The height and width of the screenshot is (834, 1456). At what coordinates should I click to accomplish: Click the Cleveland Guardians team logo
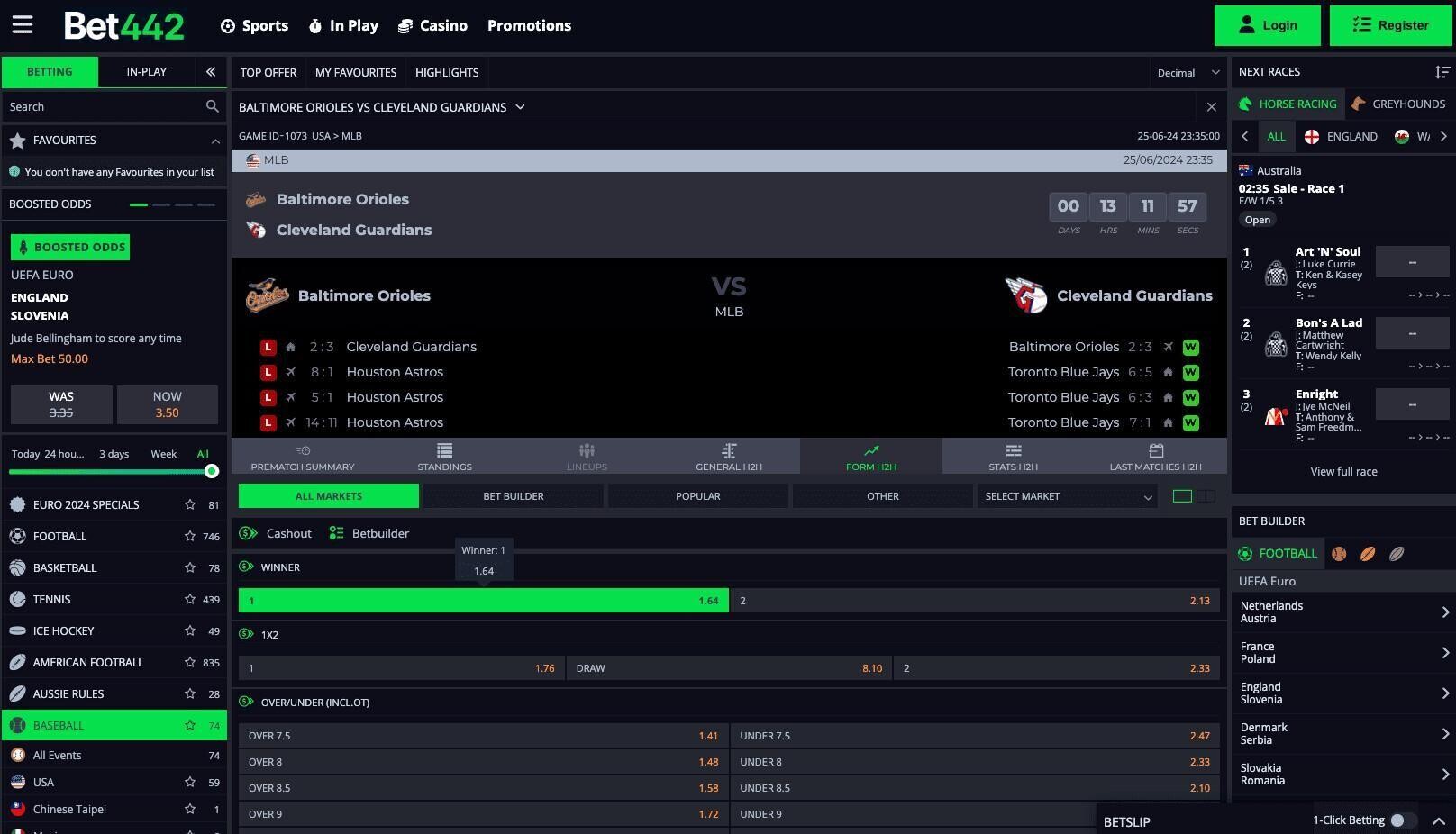coord(1026,295)
